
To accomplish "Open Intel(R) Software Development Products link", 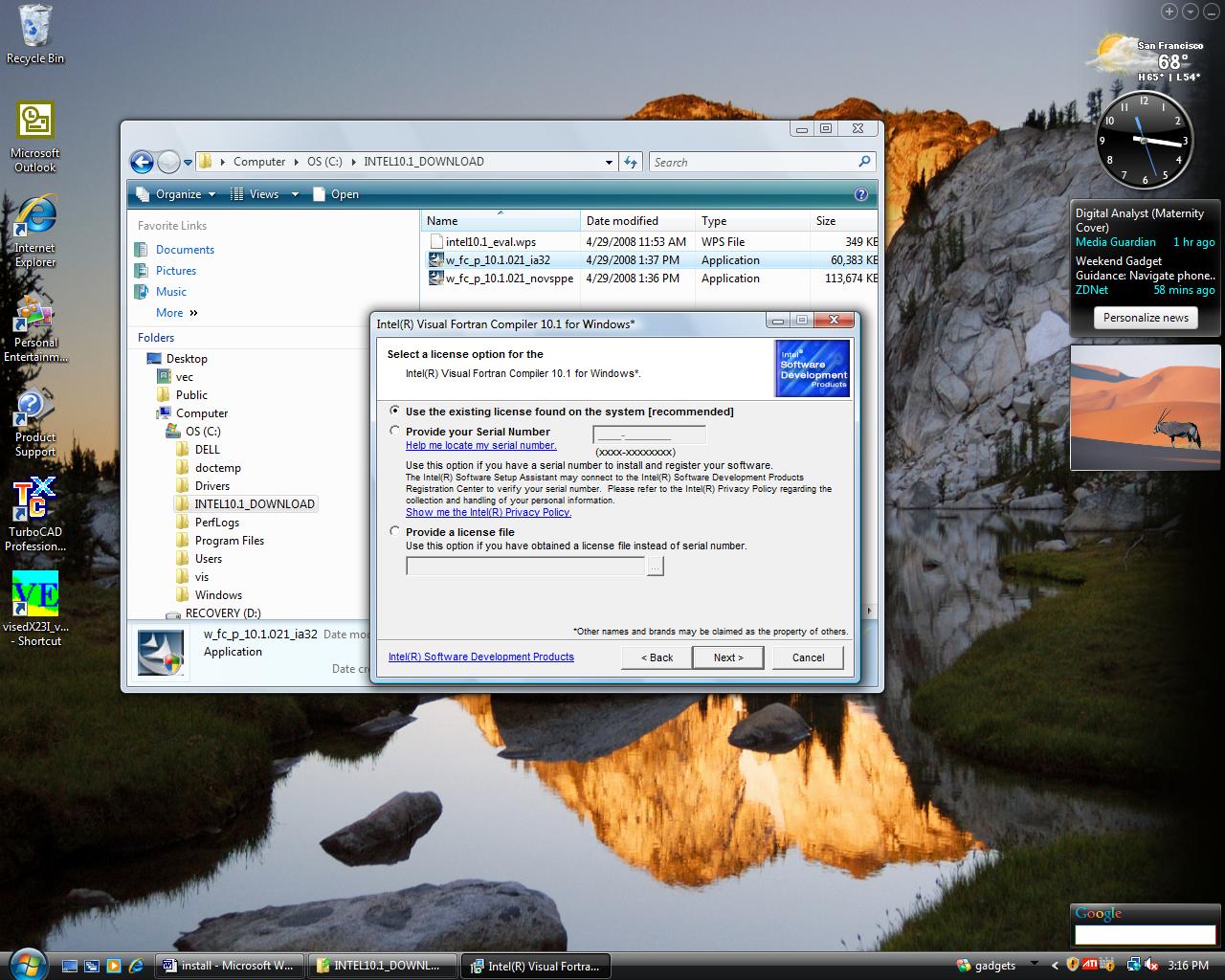I will [x=481, y=657].
